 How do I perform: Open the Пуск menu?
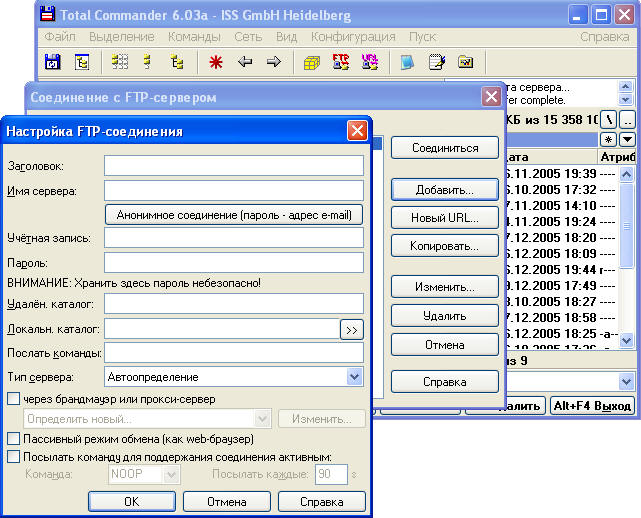coord(423,37)
